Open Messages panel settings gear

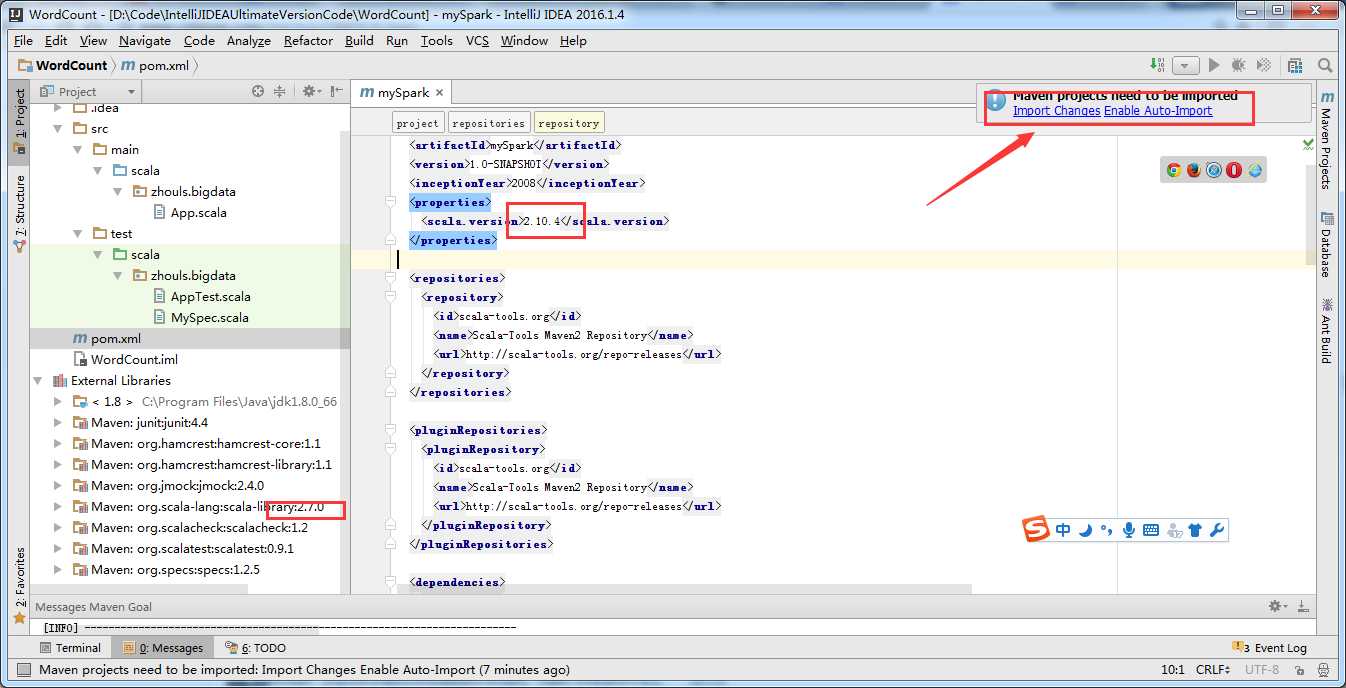coord(1278,606)
